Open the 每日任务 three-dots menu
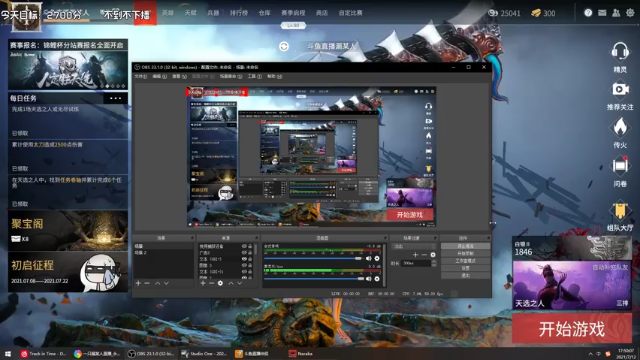 coord(115,98)
